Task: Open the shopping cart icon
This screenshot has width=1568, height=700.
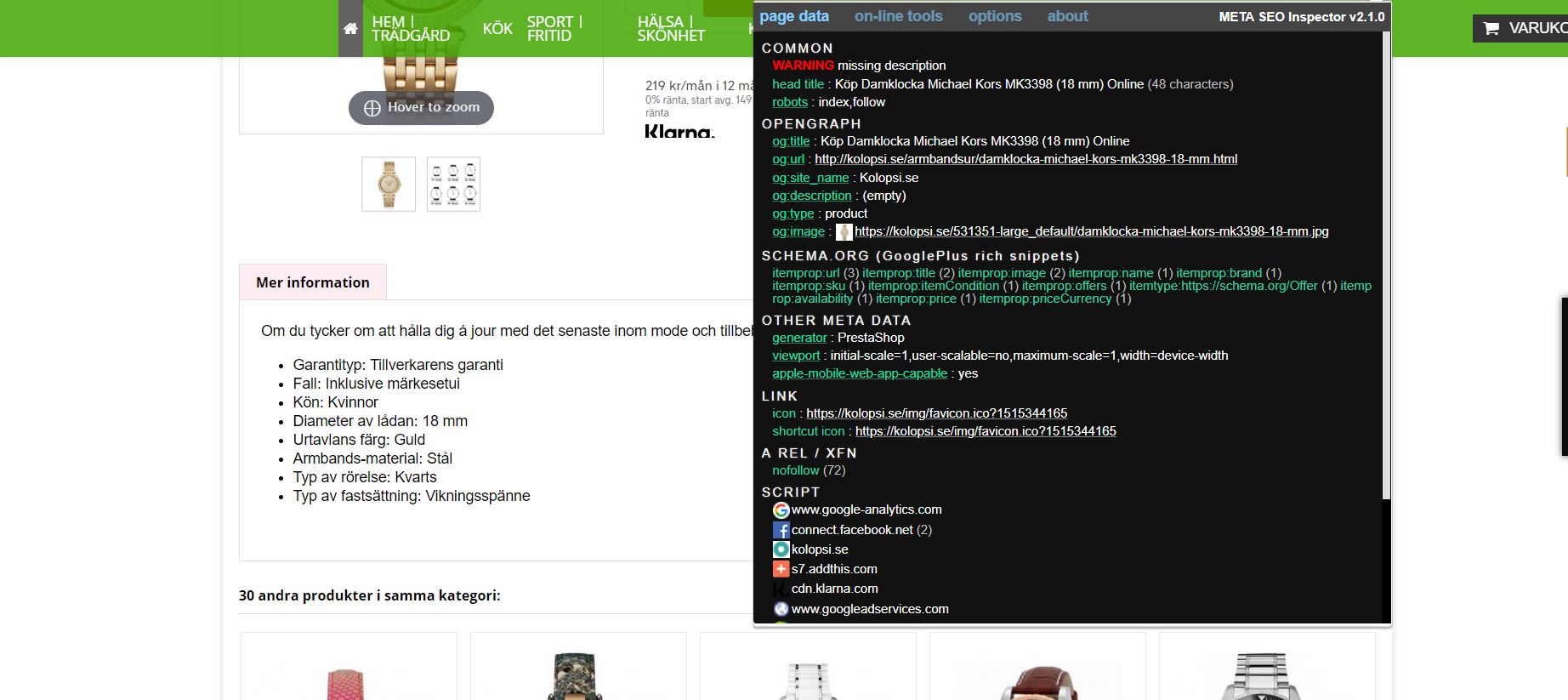Action: (x=1491, y=28)
